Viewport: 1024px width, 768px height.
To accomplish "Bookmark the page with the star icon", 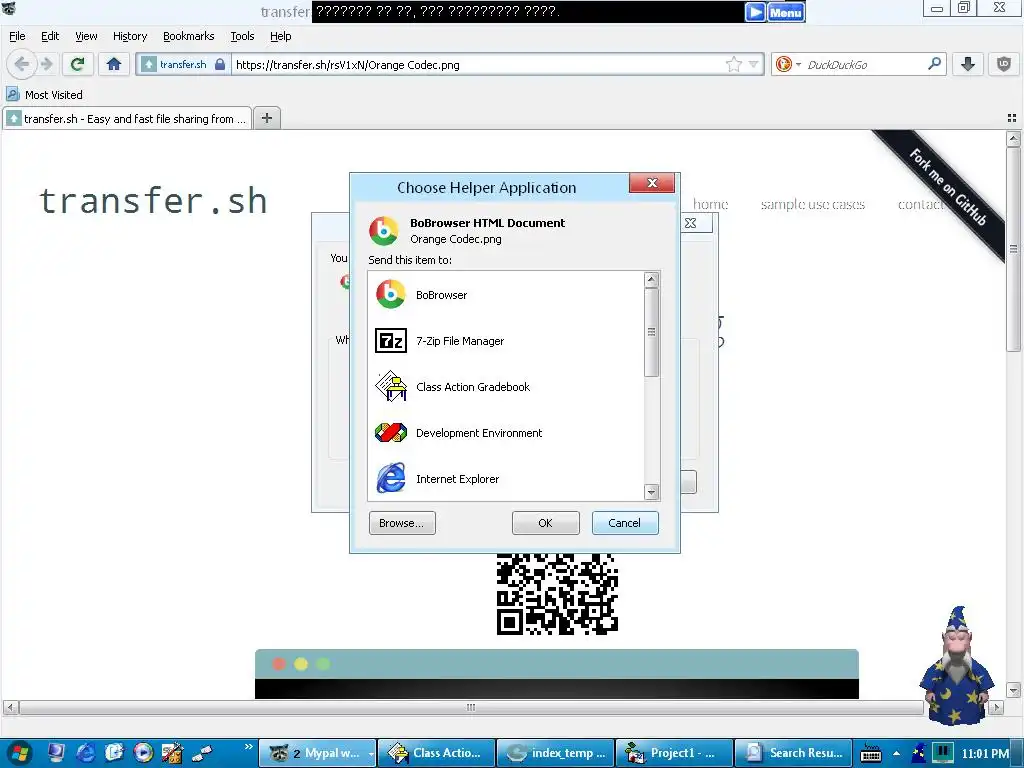I will pyautogui.click(x=733, y=64).
